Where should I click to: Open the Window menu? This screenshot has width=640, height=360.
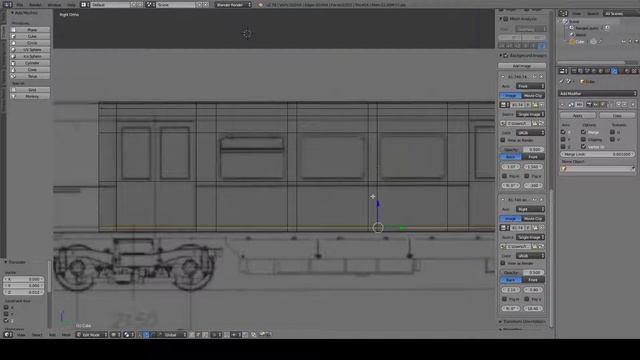[54, 4]
